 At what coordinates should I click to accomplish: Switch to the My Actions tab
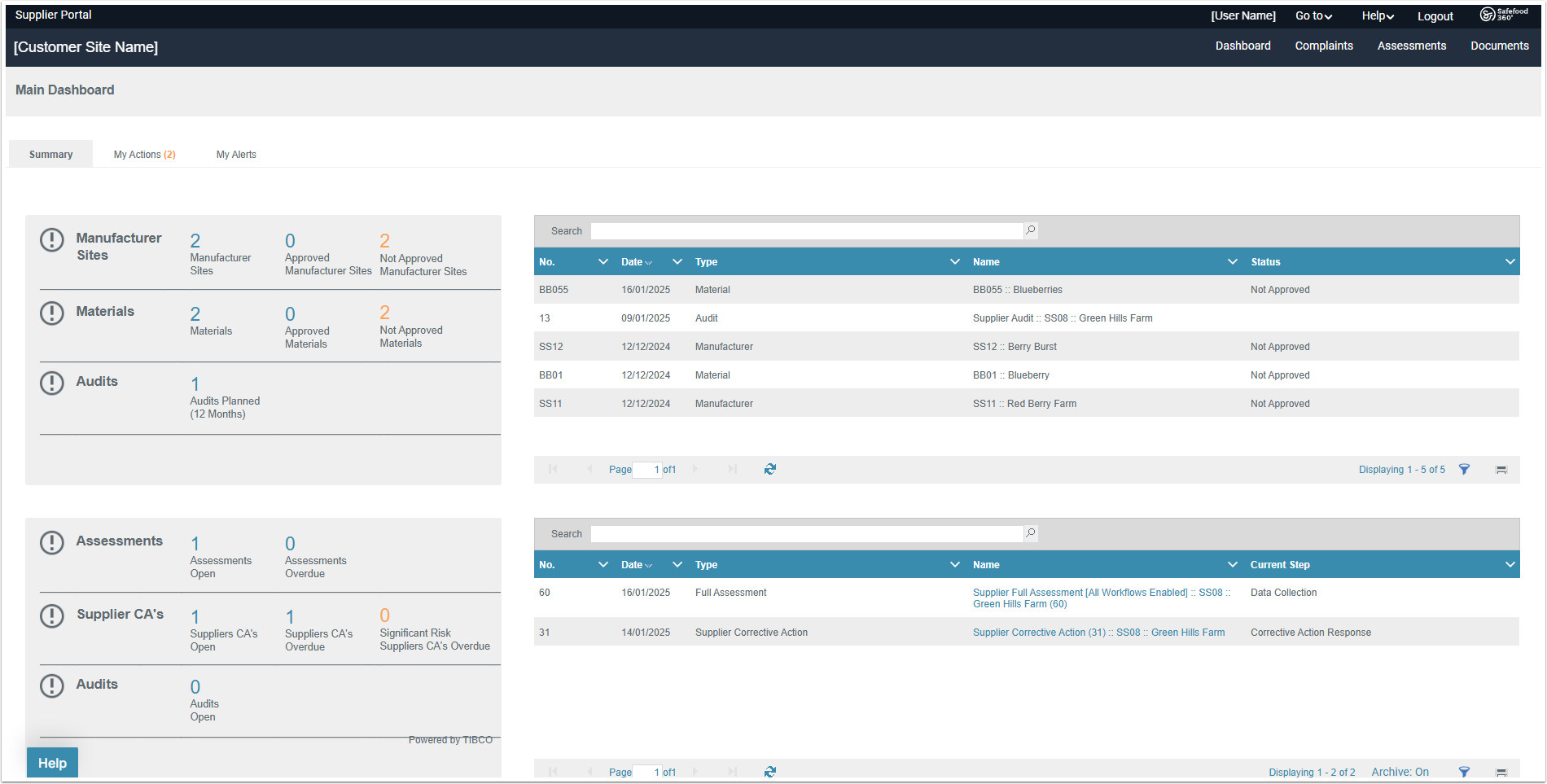click(144, 155)
